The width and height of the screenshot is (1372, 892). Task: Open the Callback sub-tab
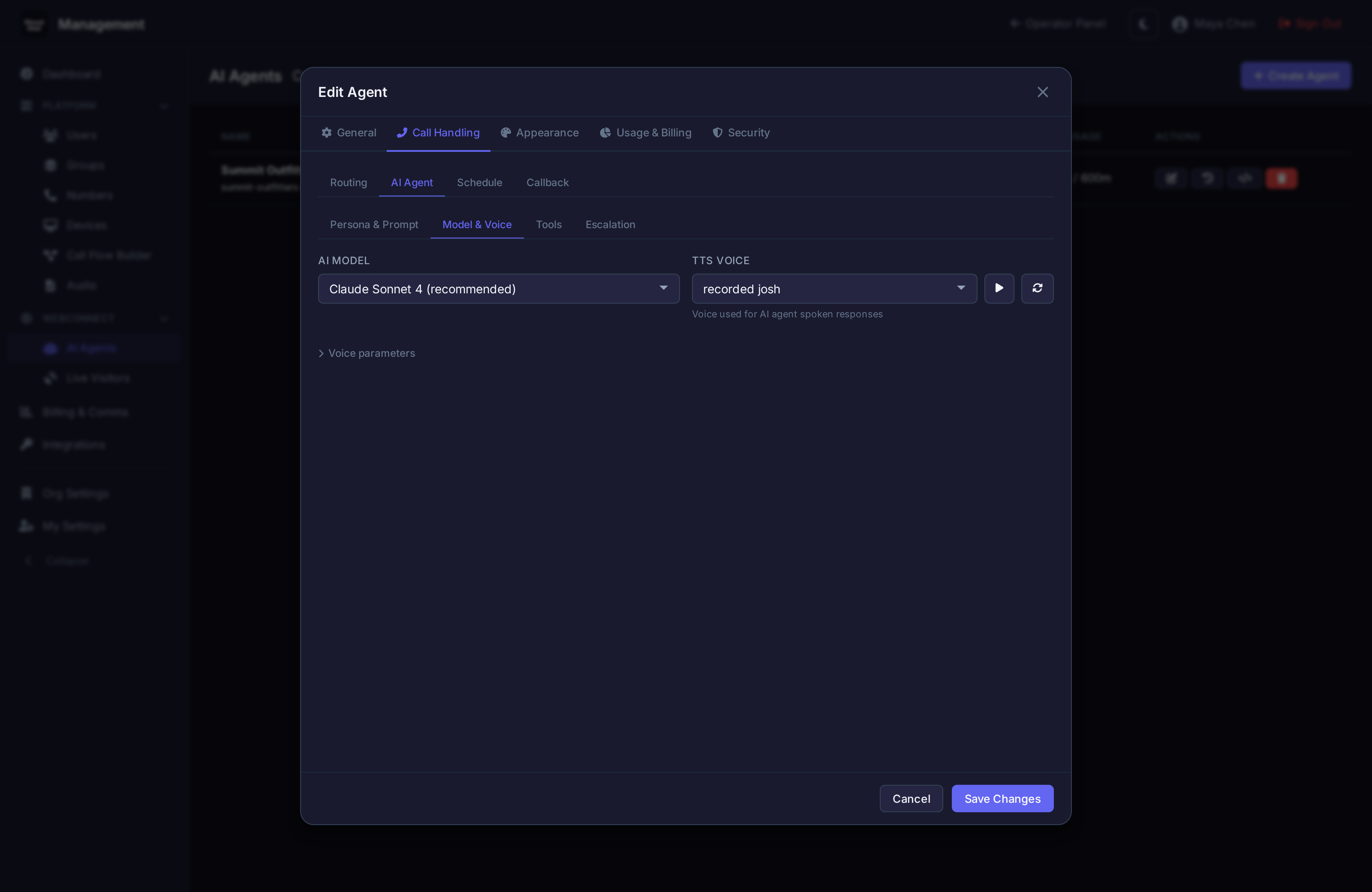point(547,182)
